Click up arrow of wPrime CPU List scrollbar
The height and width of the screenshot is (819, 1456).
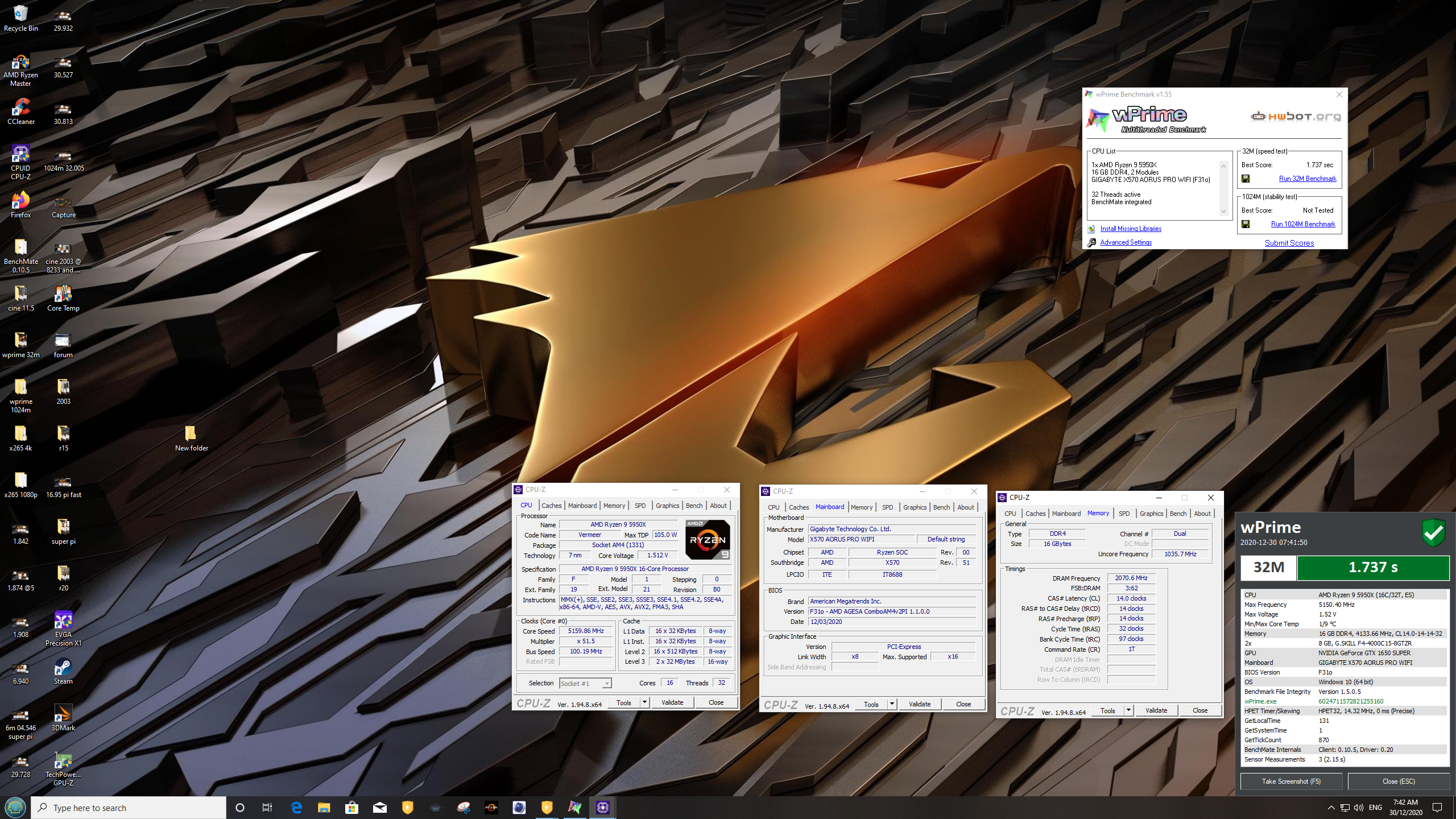click(1223, 166)
